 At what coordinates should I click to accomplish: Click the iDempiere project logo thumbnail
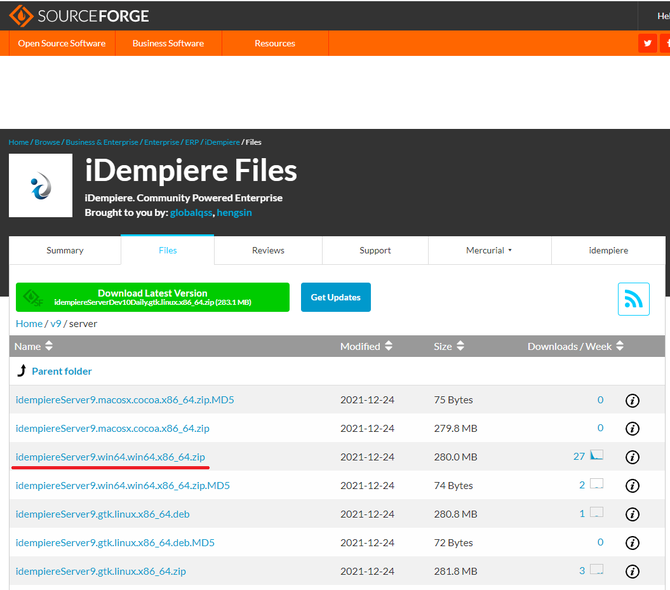coord(41,185)
